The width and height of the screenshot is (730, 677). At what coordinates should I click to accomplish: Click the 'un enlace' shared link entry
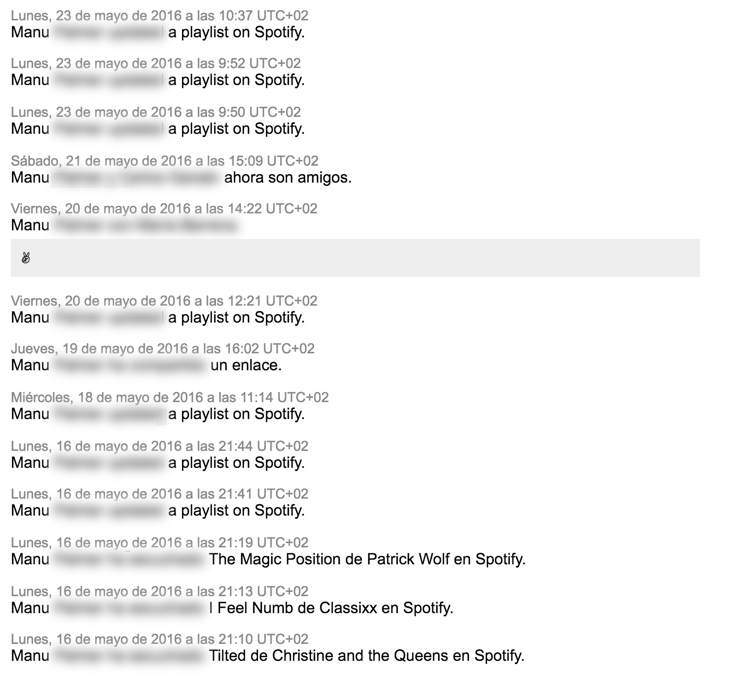coord(146,365)
